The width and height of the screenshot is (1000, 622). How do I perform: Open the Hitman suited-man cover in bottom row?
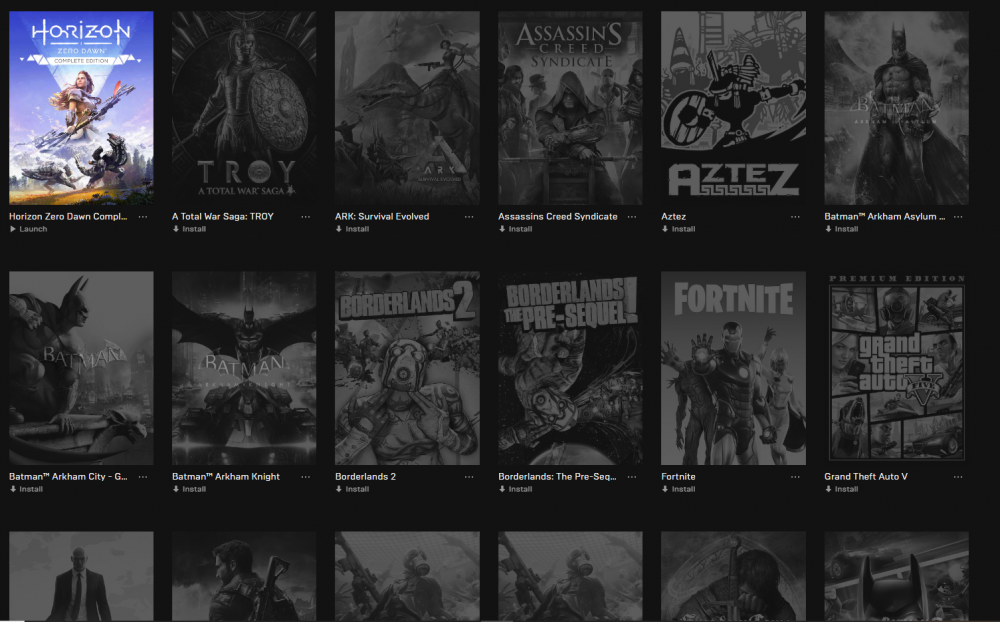point(81,576)
